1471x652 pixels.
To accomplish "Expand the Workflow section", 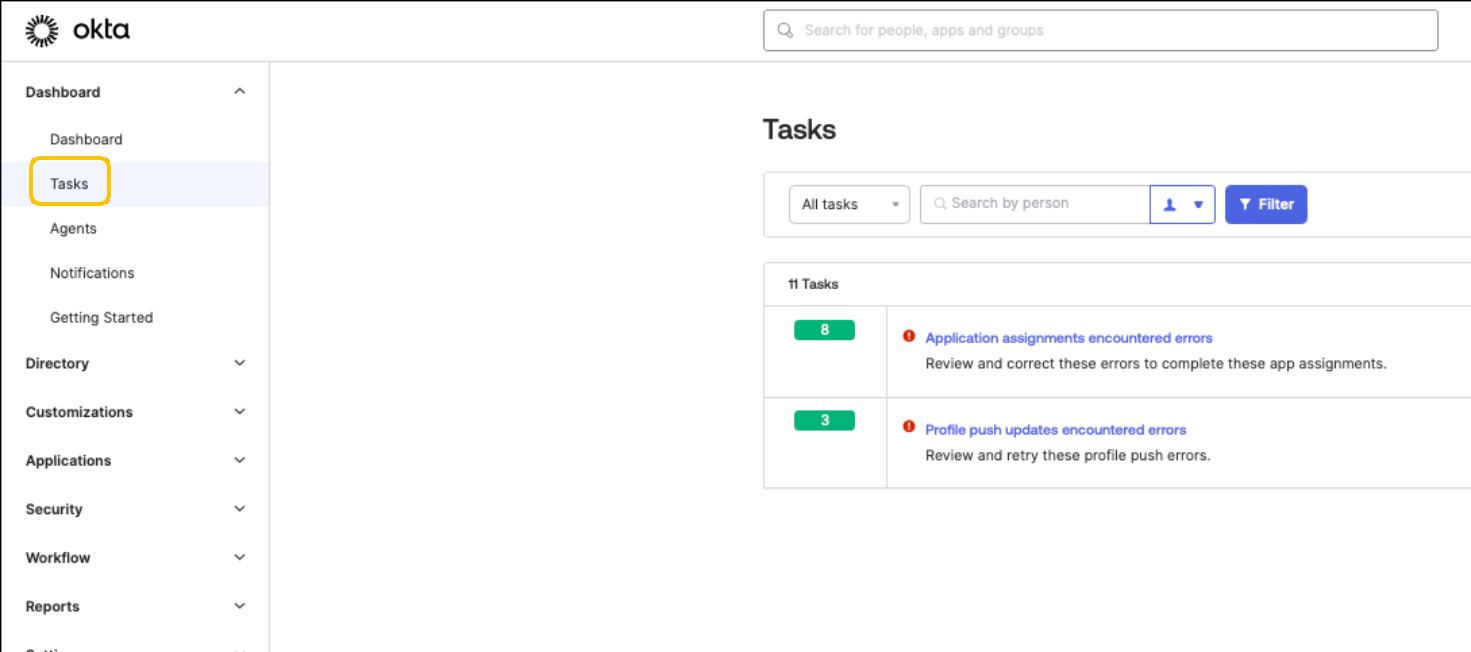I will pos(135,558).
